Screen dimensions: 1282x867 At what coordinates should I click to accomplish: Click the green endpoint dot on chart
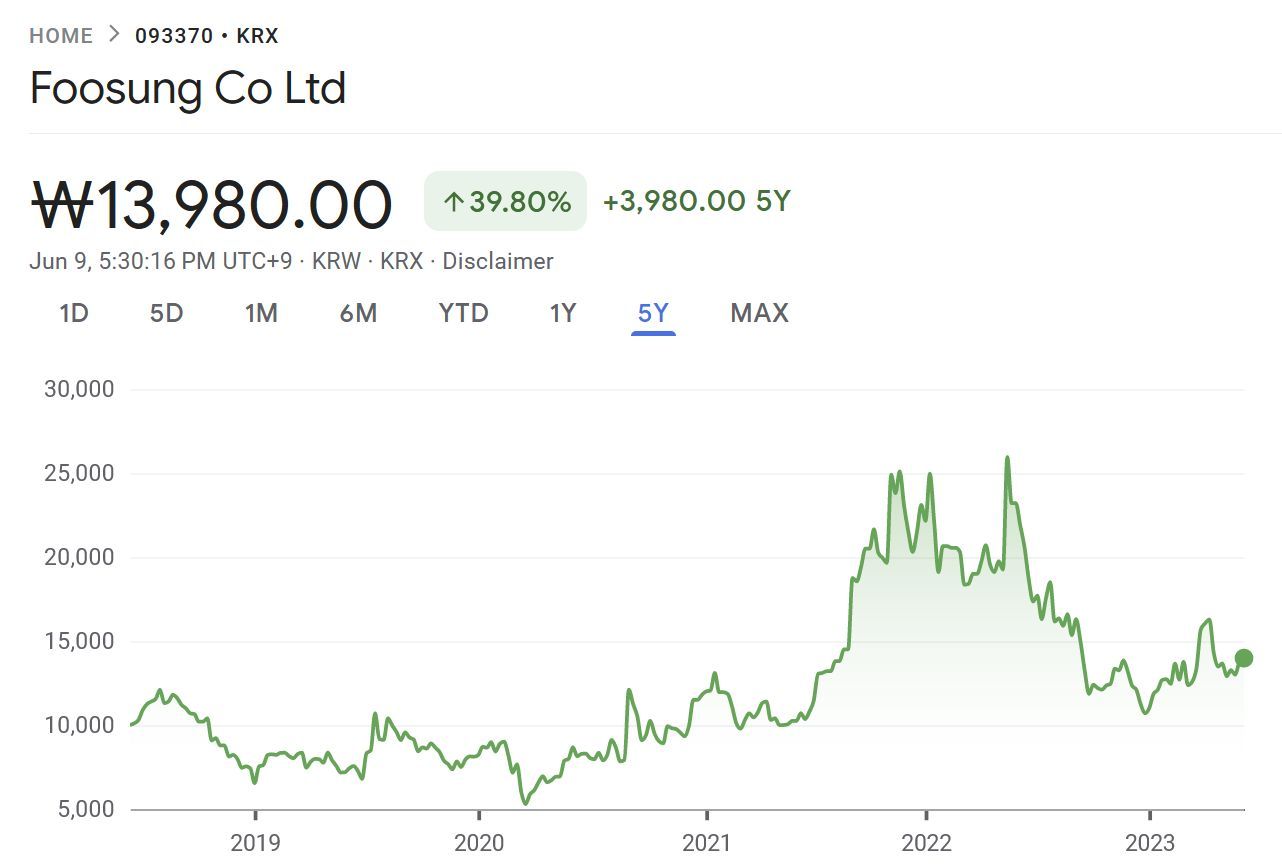(x=1243, y=658)
